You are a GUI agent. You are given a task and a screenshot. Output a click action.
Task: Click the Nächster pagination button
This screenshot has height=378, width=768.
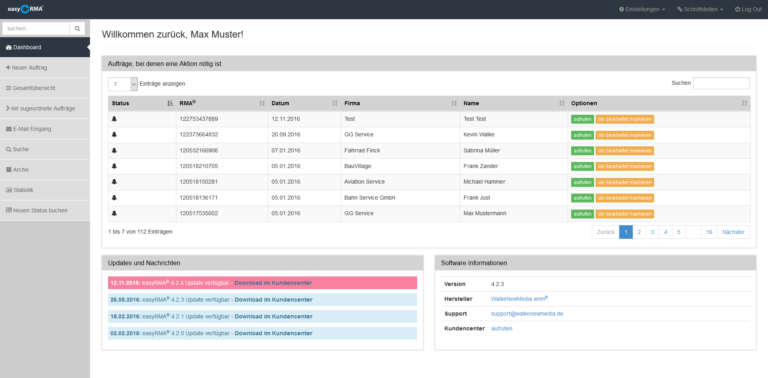point(733,232)
